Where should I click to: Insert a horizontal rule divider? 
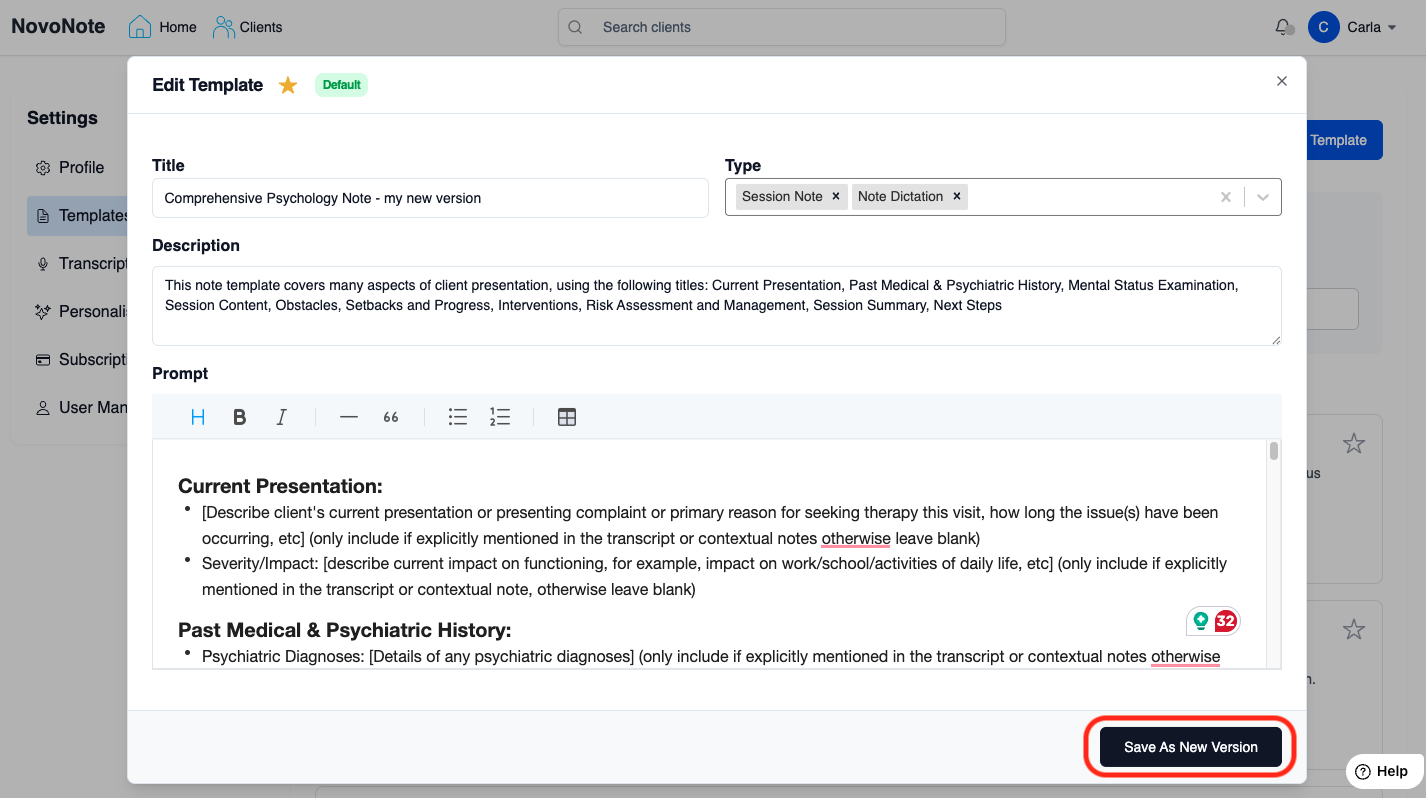(x=348, y=417)
